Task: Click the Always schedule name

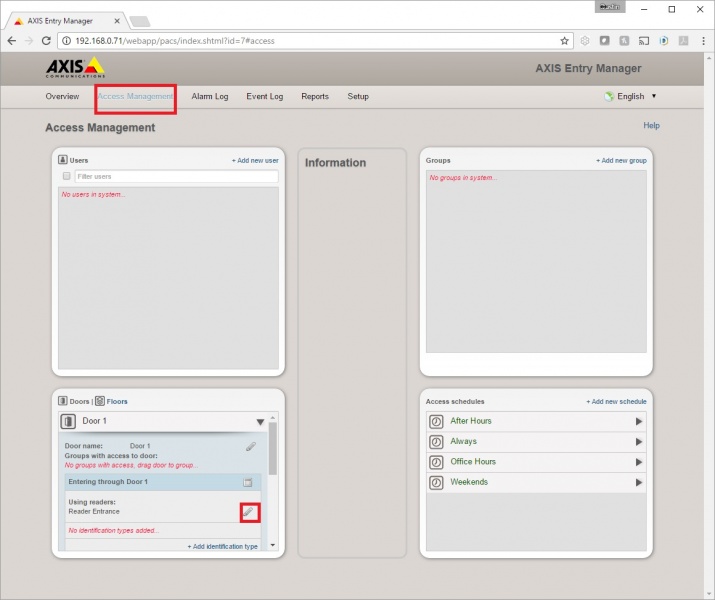Action: coord(463,441)
